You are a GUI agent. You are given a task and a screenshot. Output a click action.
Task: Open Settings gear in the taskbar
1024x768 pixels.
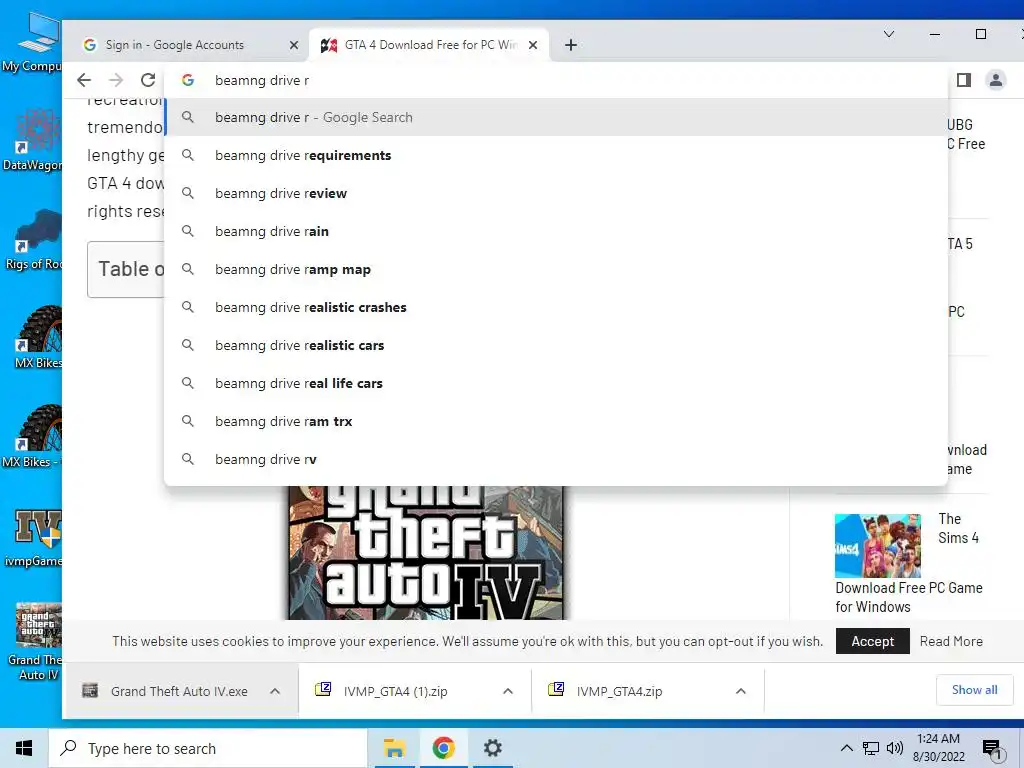[x=492, y=748]
